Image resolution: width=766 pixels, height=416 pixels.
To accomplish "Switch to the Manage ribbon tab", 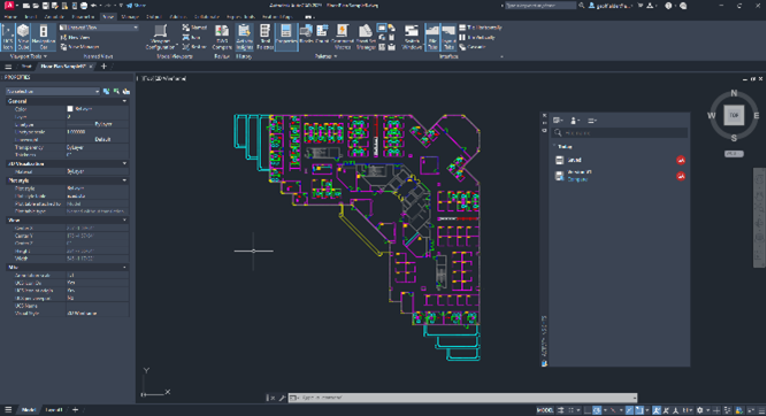I will 131,16.
